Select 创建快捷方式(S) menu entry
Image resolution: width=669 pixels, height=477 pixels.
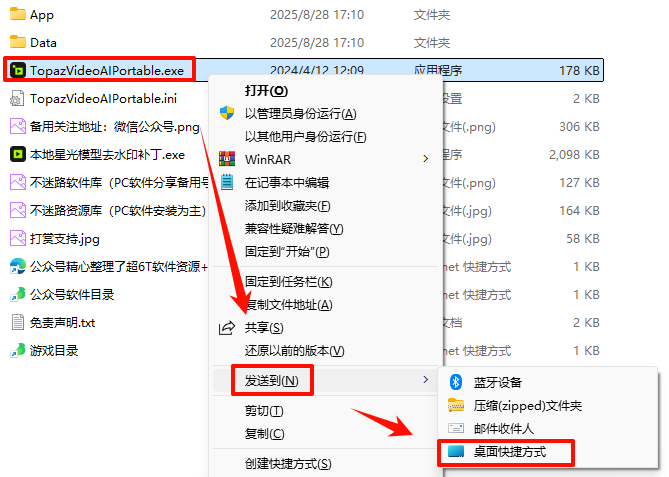[288, 463]
